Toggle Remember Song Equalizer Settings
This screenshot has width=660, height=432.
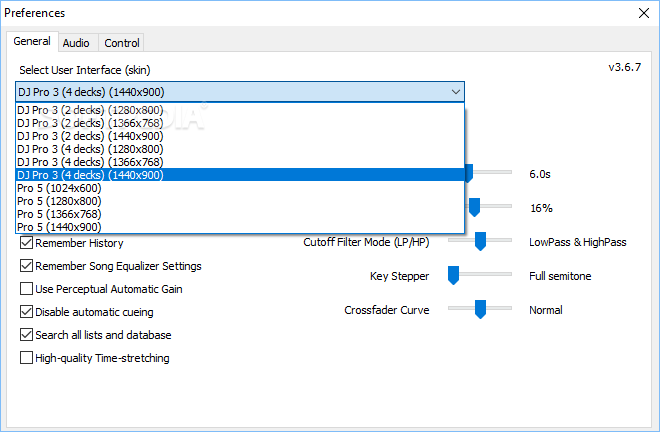(26, 266)
